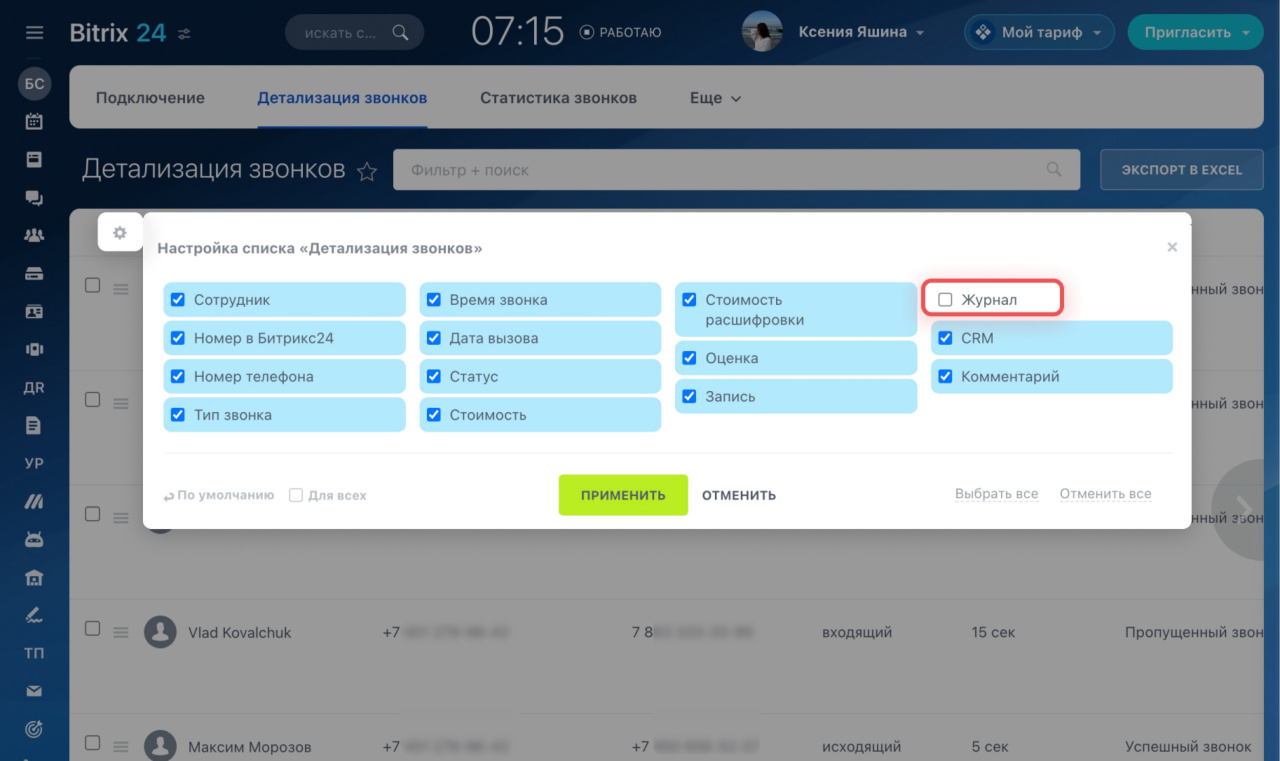Viewport: 1280px width, 761px height.
Task: Open the Пригласить dropdown arrow
Action: [x=1245, y=33]
